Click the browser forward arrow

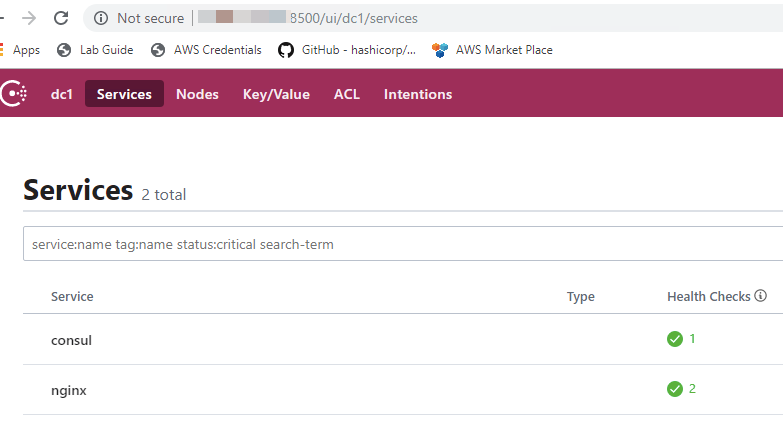[29, 18]
